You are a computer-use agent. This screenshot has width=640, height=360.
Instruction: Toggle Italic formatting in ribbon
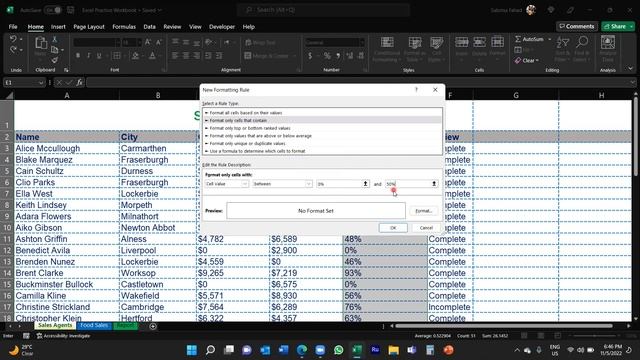(88, 56)
